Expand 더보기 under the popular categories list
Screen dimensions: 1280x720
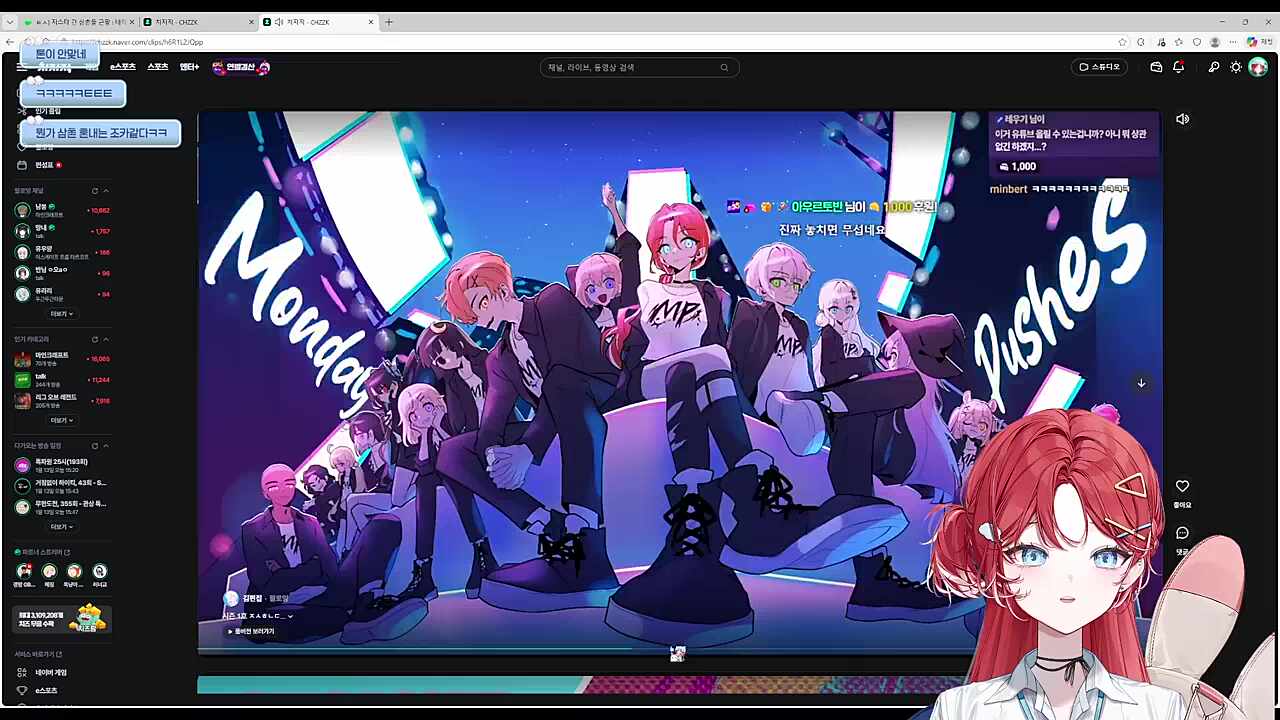click(x=62, y=420)
